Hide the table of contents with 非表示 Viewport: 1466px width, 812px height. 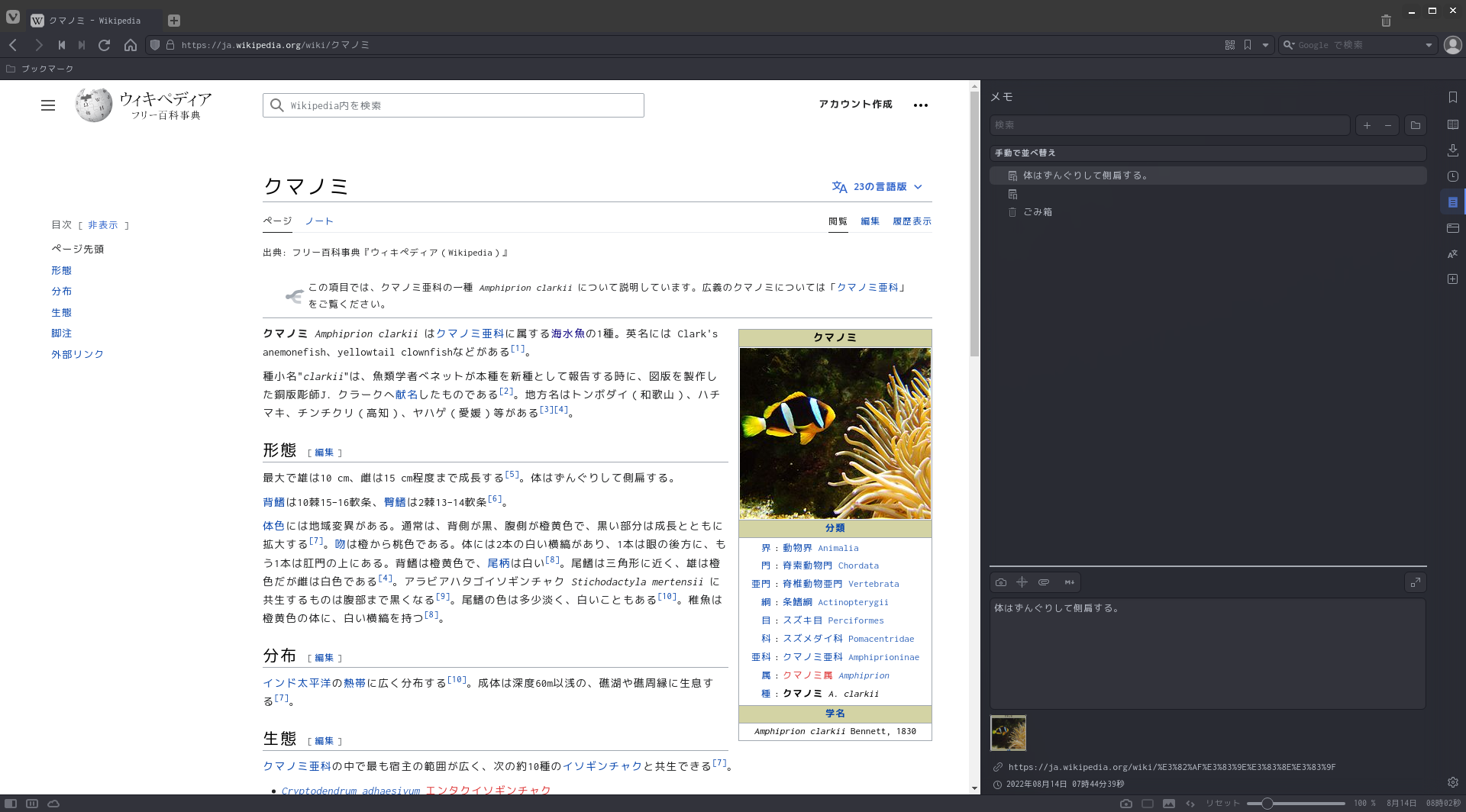(102, 224)
